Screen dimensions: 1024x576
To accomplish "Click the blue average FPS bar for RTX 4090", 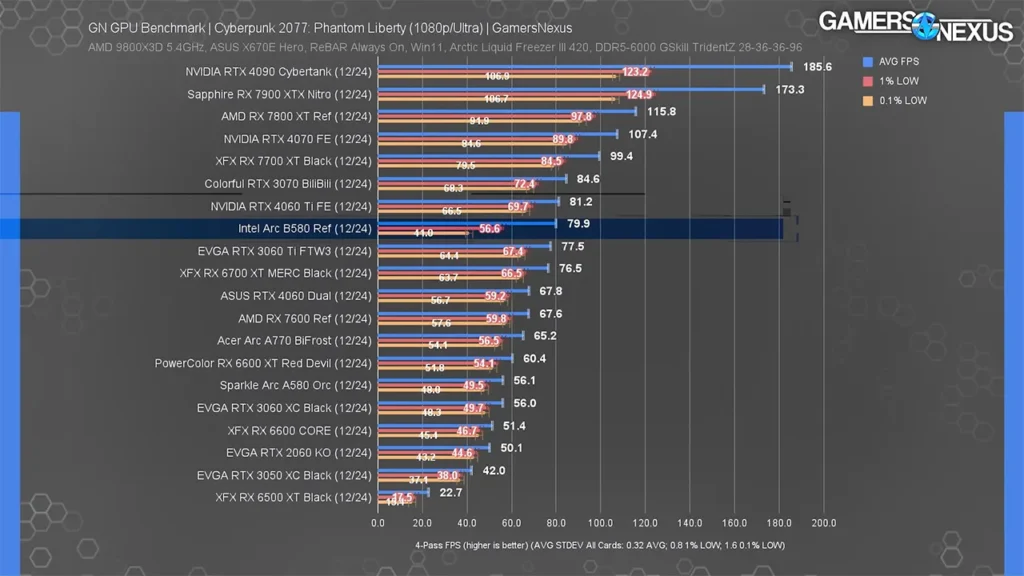I will 584,67.
